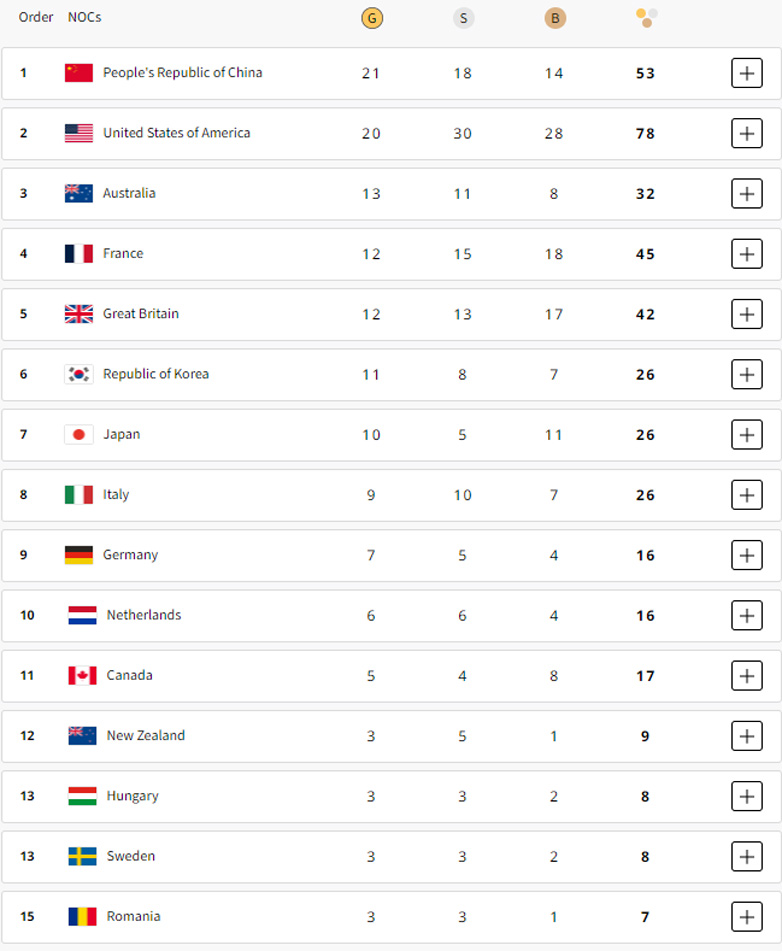Image resolution: width=782 pixels, height=951 pixels.
Task: Click the Canada flag icon
Action: (x=82, y=675)
